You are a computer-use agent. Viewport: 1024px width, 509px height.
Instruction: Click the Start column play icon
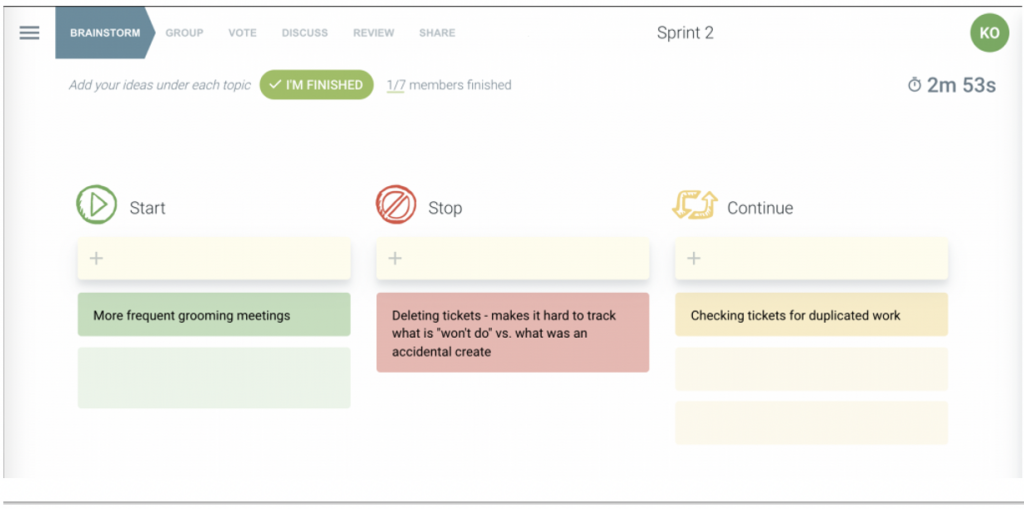point(97,205)
